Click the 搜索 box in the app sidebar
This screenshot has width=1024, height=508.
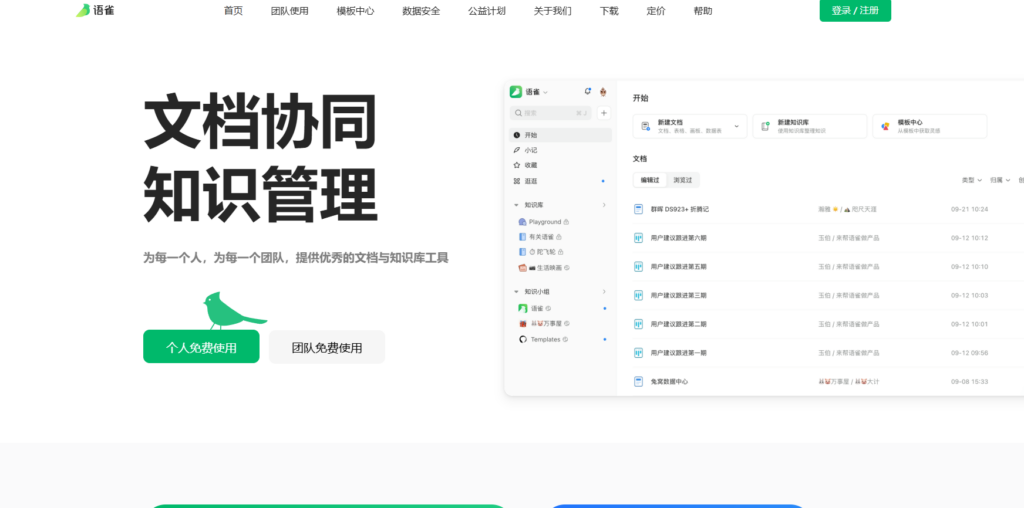point(551,113)
